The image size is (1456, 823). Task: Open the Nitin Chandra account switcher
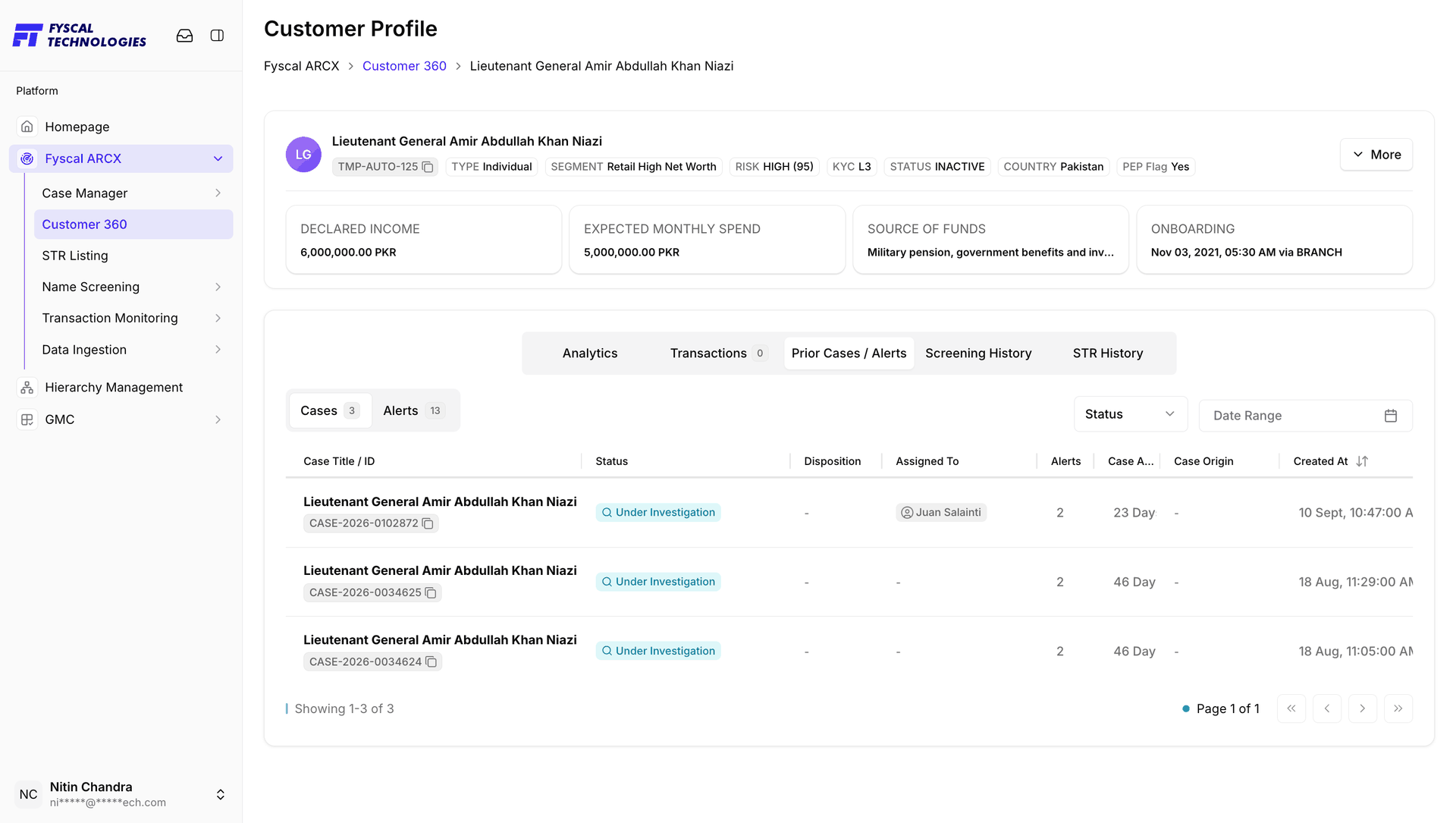[x=220, y=794]
